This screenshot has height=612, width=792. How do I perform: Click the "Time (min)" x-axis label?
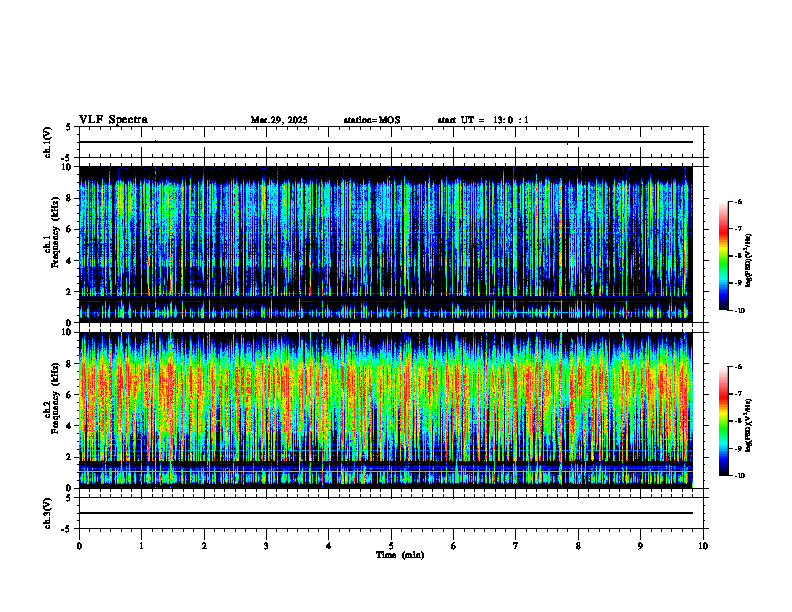pyautogui.click(x=400, y=555)
